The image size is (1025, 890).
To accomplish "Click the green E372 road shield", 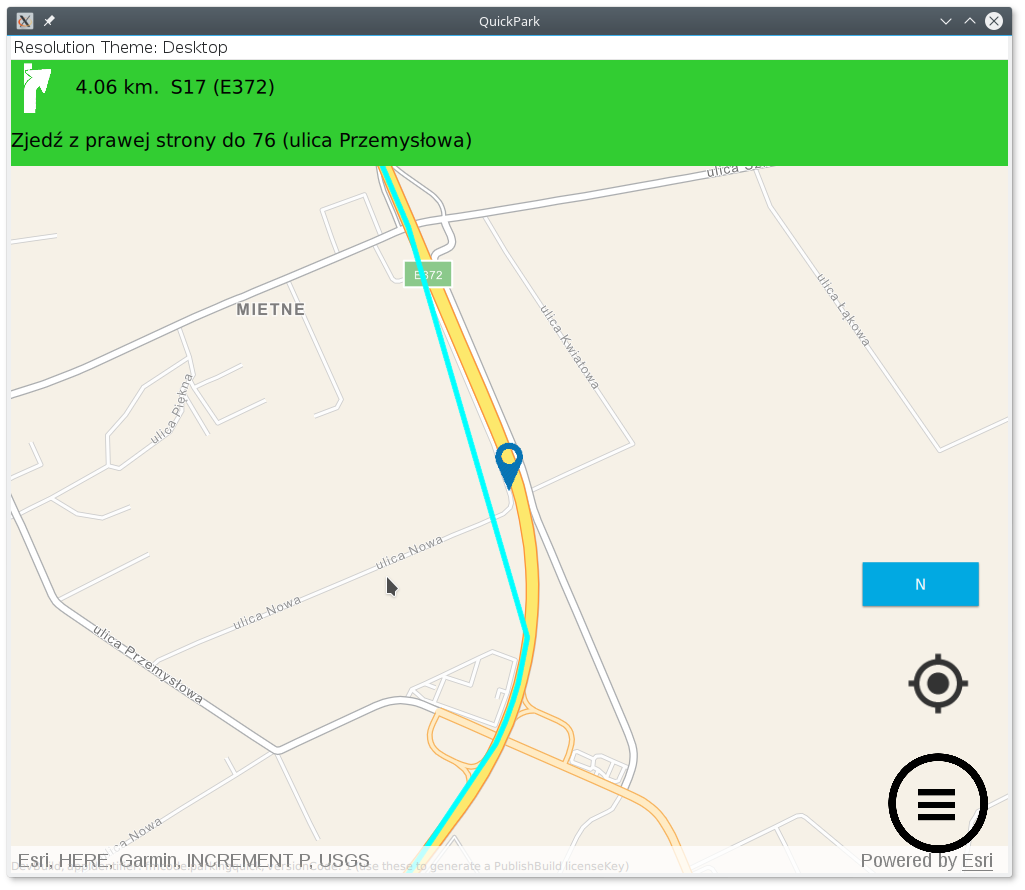I will [x=428, y=275].
